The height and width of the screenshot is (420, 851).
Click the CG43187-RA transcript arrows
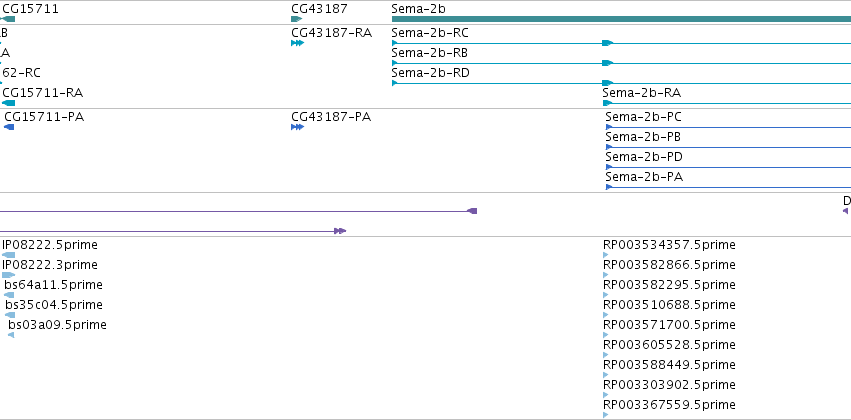pyautogui.click(x=297, y=43)
